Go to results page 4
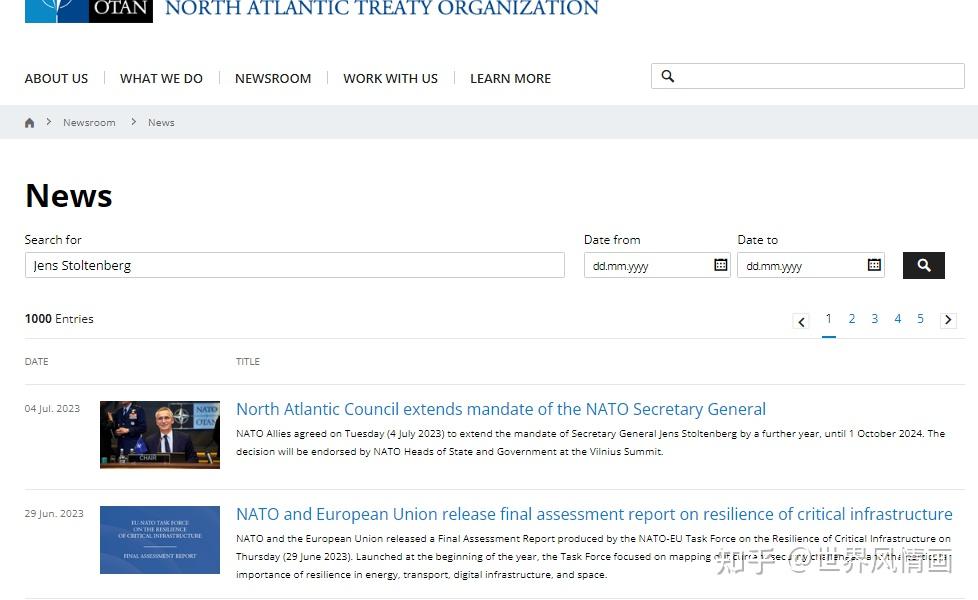978x600 pixels. coord(898,319)
